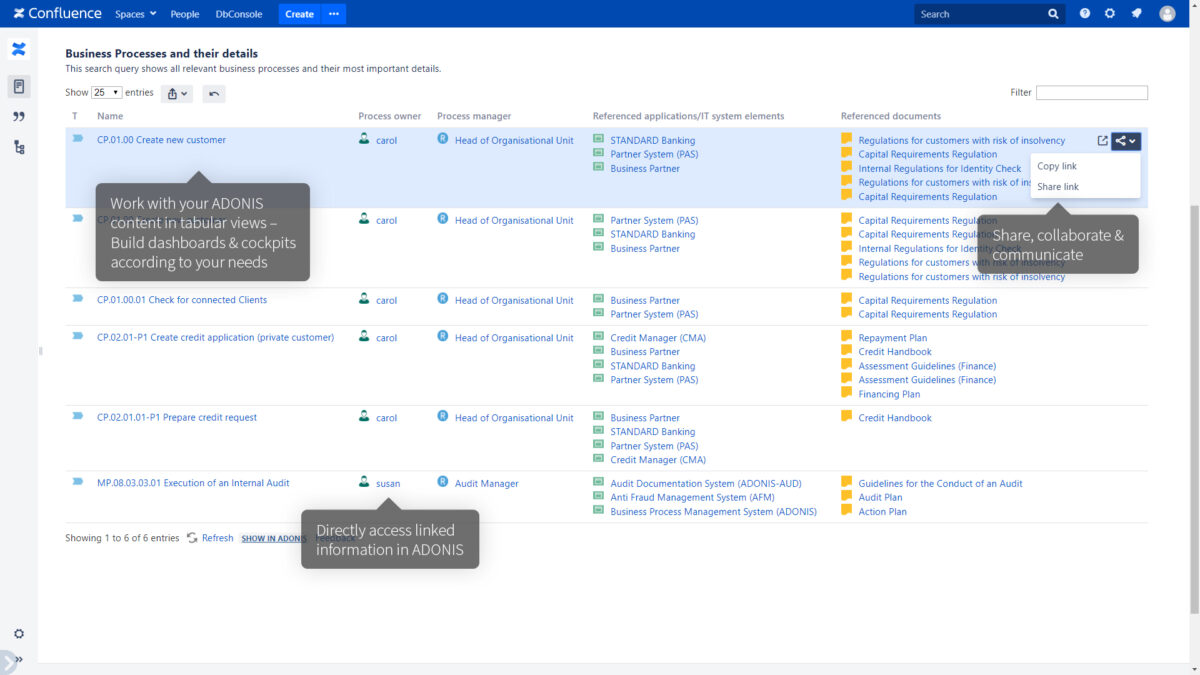Click into the table Filter field
Viewport: 1200px width, 675px height.
point(1091,93)
